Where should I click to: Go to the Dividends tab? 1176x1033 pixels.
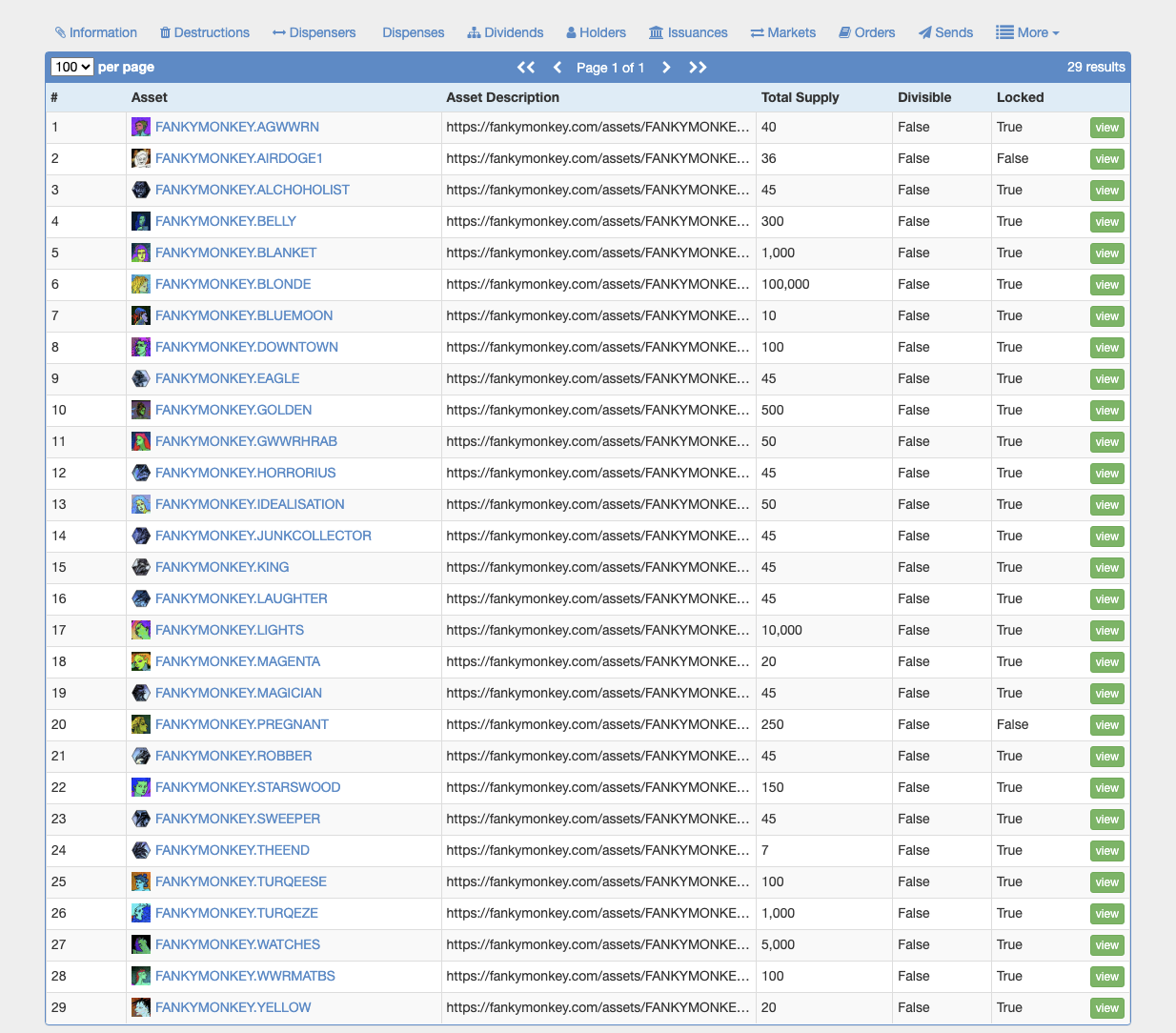(x=505, y=32)
